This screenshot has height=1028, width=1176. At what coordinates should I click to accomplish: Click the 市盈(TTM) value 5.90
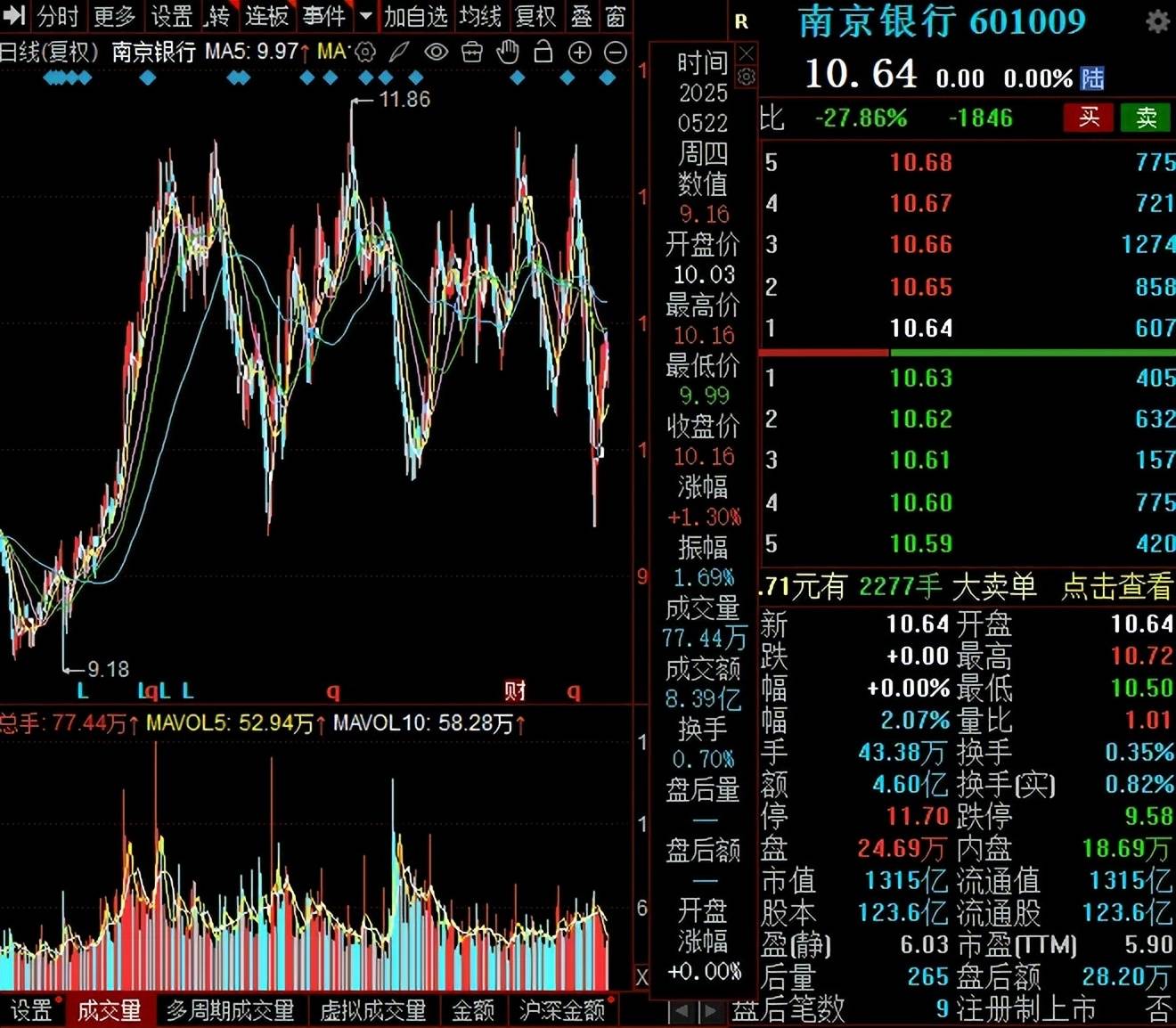[1148, 944]
